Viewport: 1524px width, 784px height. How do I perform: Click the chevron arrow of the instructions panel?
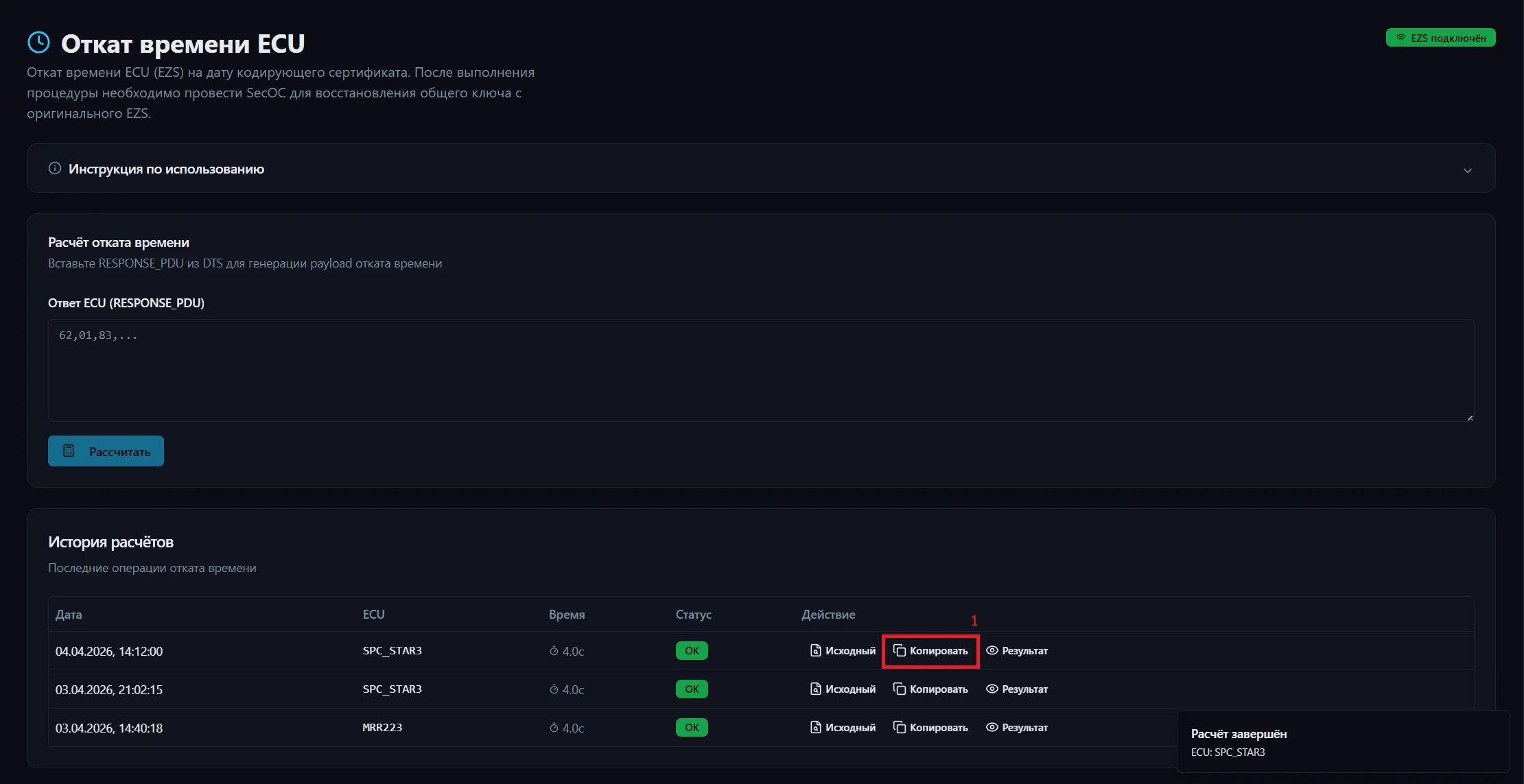(x=1468, y=170)
